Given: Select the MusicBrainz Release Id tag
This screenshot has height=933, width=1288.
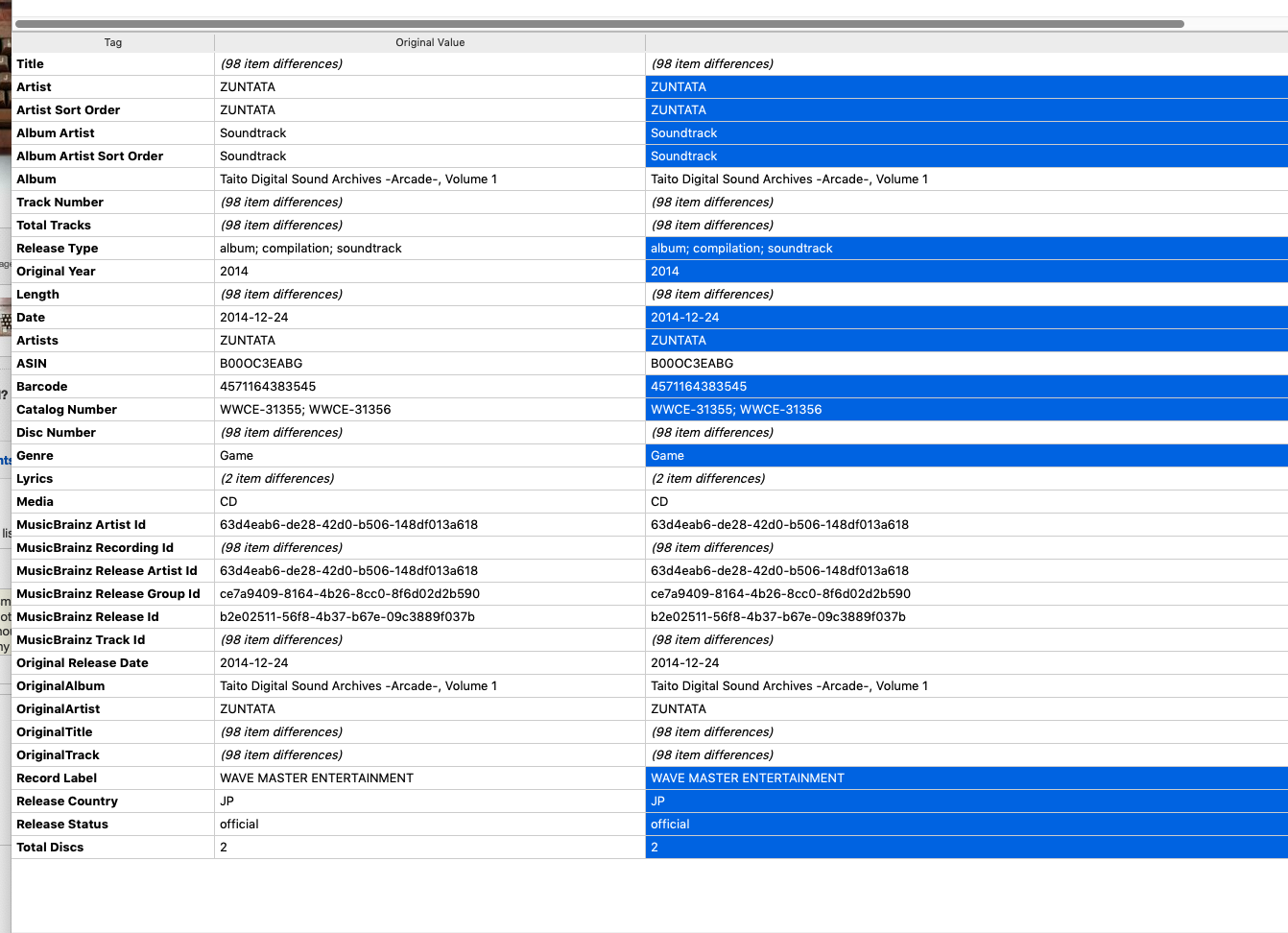Looking at the screenshot, I should pos(87,617).
